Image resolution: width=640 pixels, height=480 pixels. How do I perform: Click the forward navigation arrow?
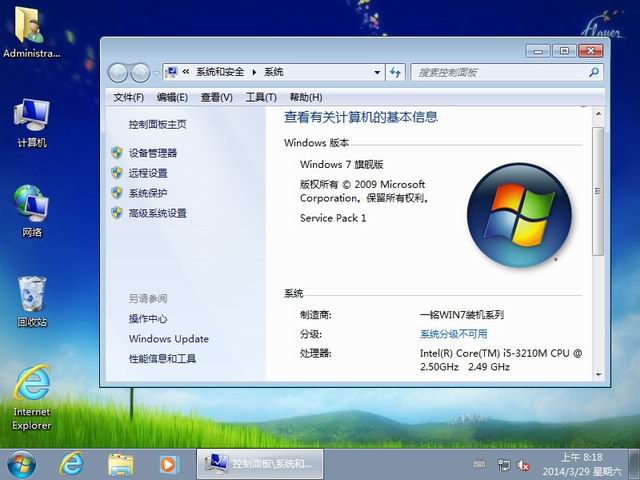pos(140,73)
